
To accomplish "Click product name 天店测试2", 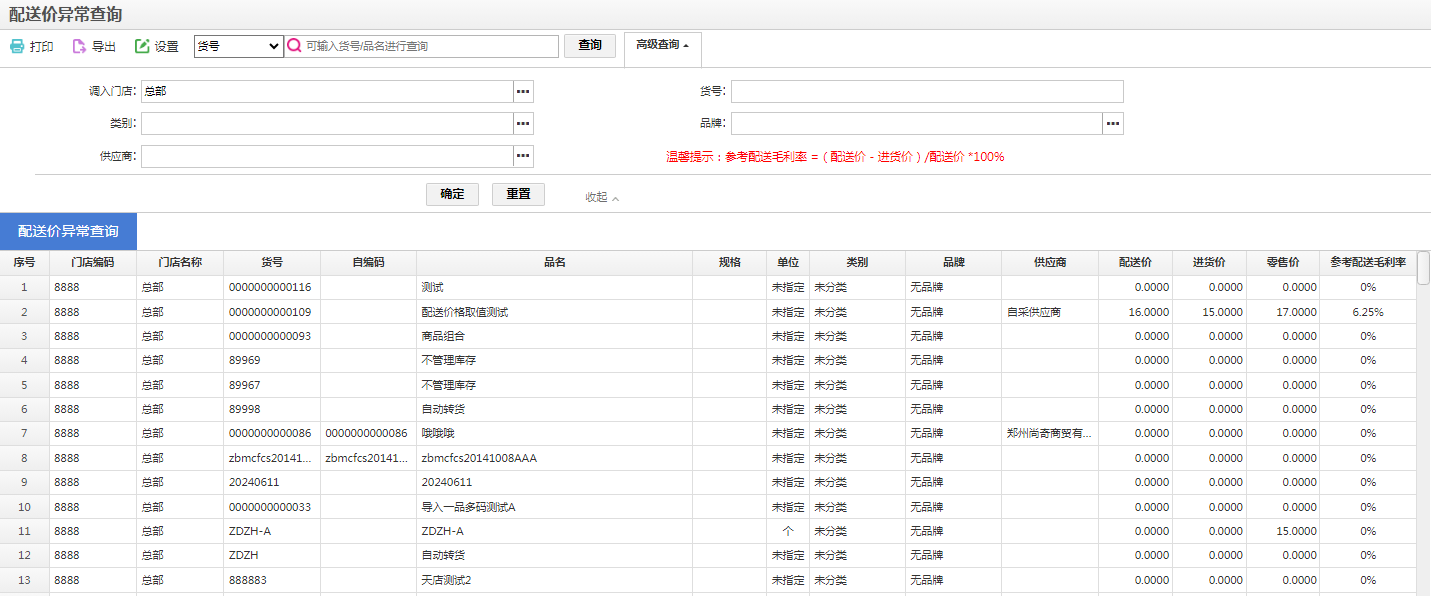I will click(446, 580).
